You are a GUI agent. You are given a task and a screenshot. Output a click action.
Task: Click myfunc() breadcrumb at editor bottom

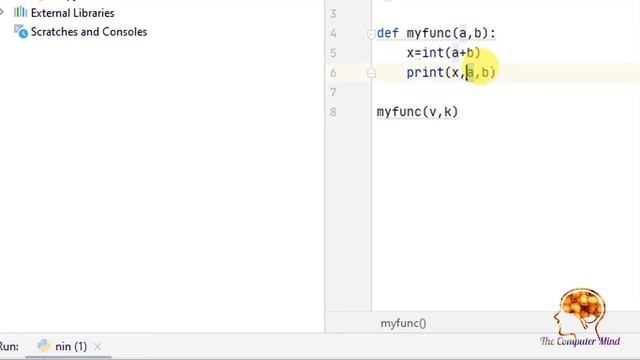pyautogui.click(x=403, y=323)
